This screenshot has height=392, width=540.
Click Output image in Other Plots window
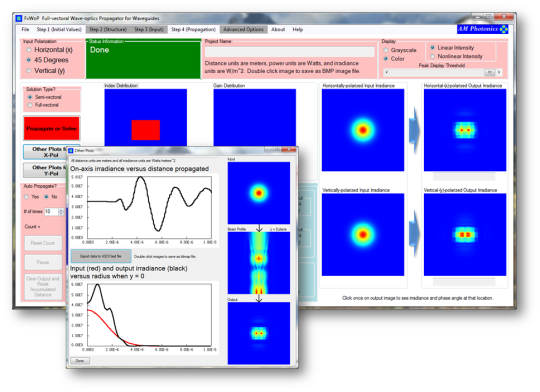(x=259, y=333)
